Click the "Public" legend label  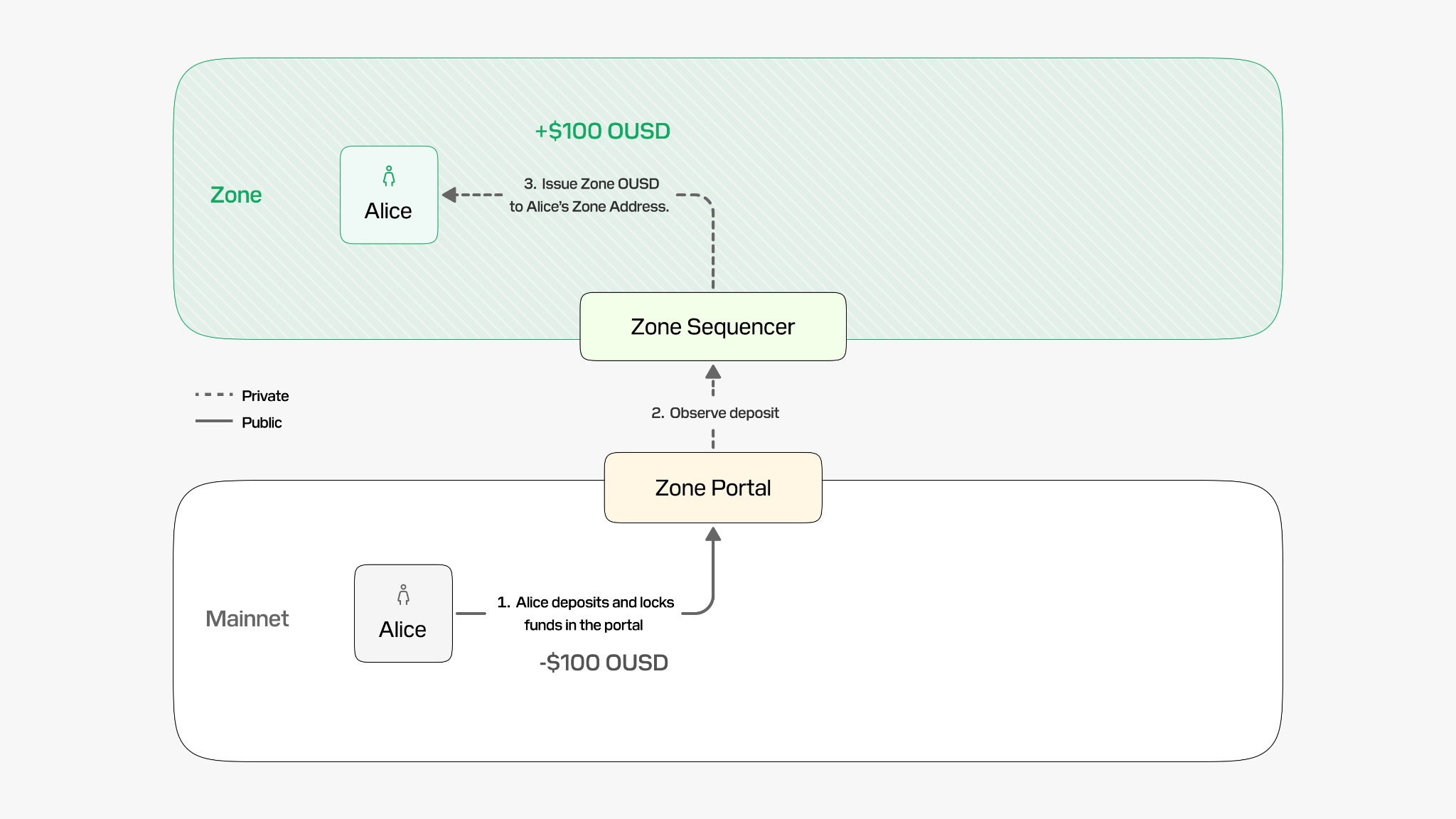(x=262, y=422)
